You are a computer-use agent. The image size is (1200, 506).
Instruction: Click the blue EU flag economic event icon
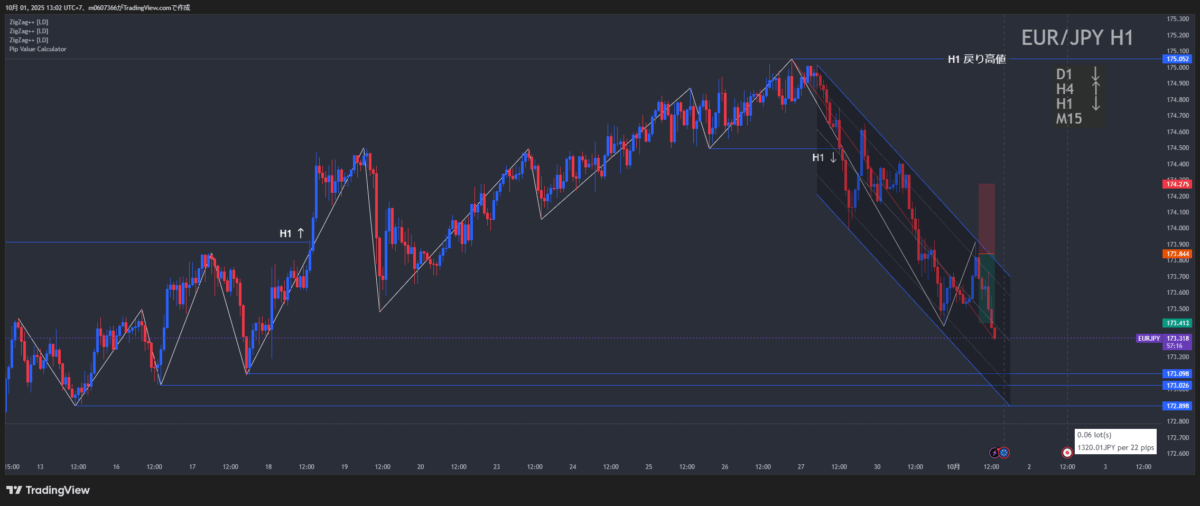point(1004,452)
